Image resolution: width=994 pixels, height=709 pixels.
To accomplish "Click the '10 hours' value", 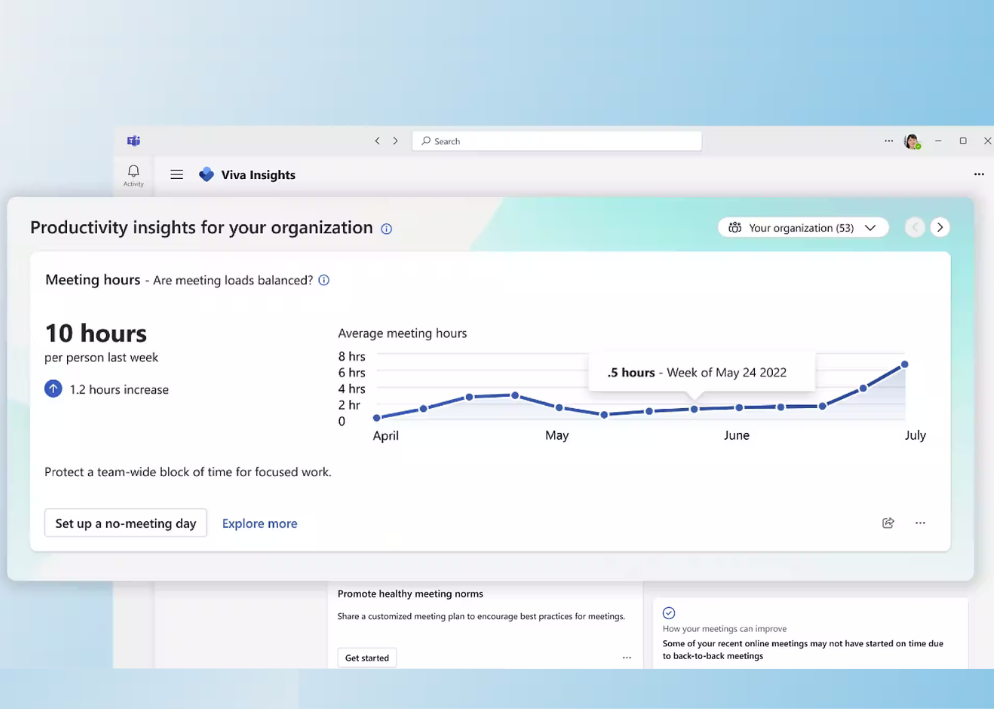I will (x=96, y=333).
